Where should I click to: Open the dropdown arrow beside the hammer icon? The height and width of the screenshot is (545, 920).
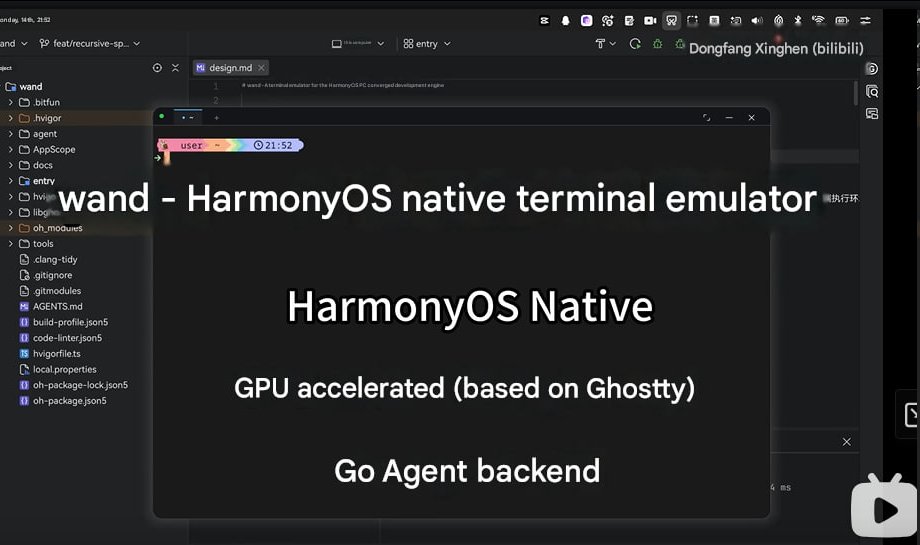613,43
